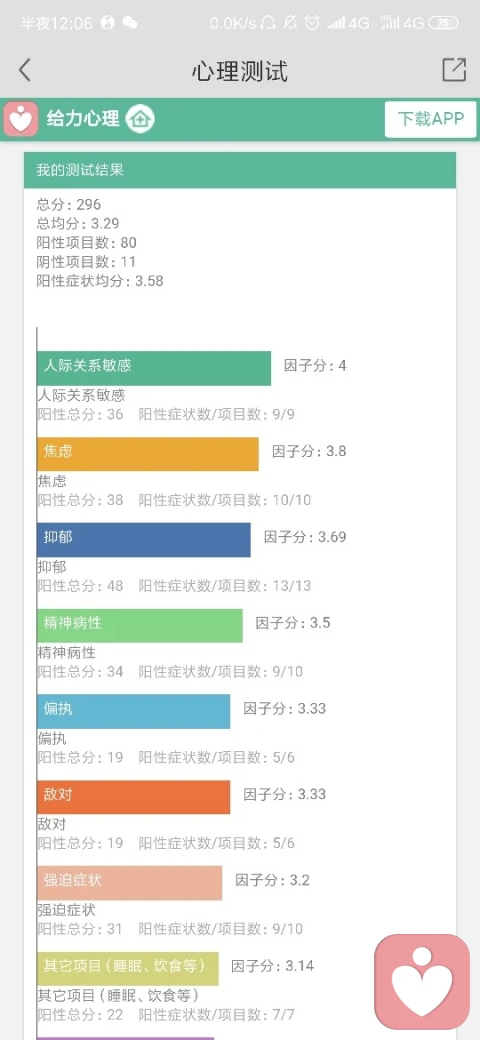Select the green 人际关系敏感 bar

pyautogui.click(x=154, y=368)
